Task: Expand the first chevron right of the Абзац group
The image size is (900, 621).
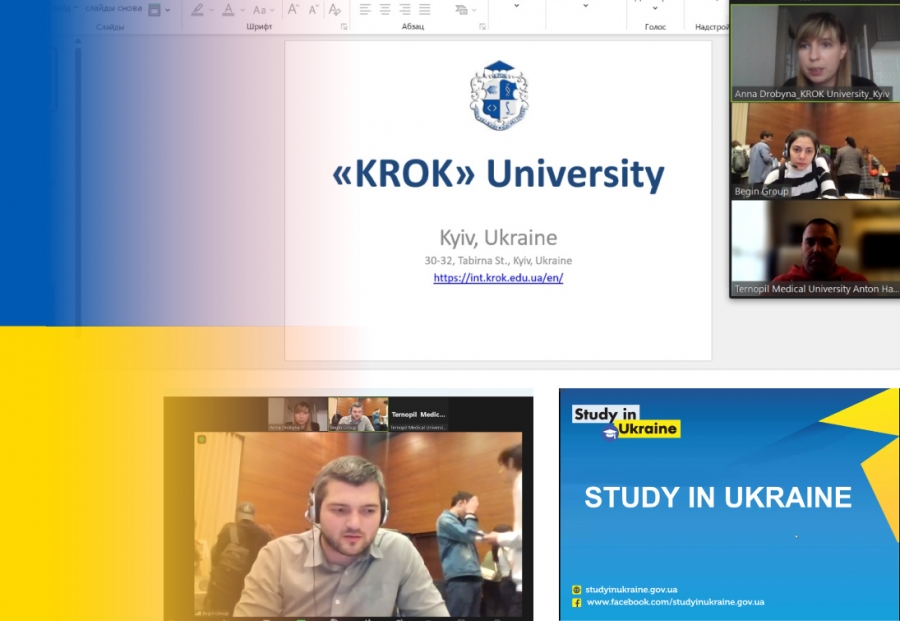Action: click(x=517, y=6)
